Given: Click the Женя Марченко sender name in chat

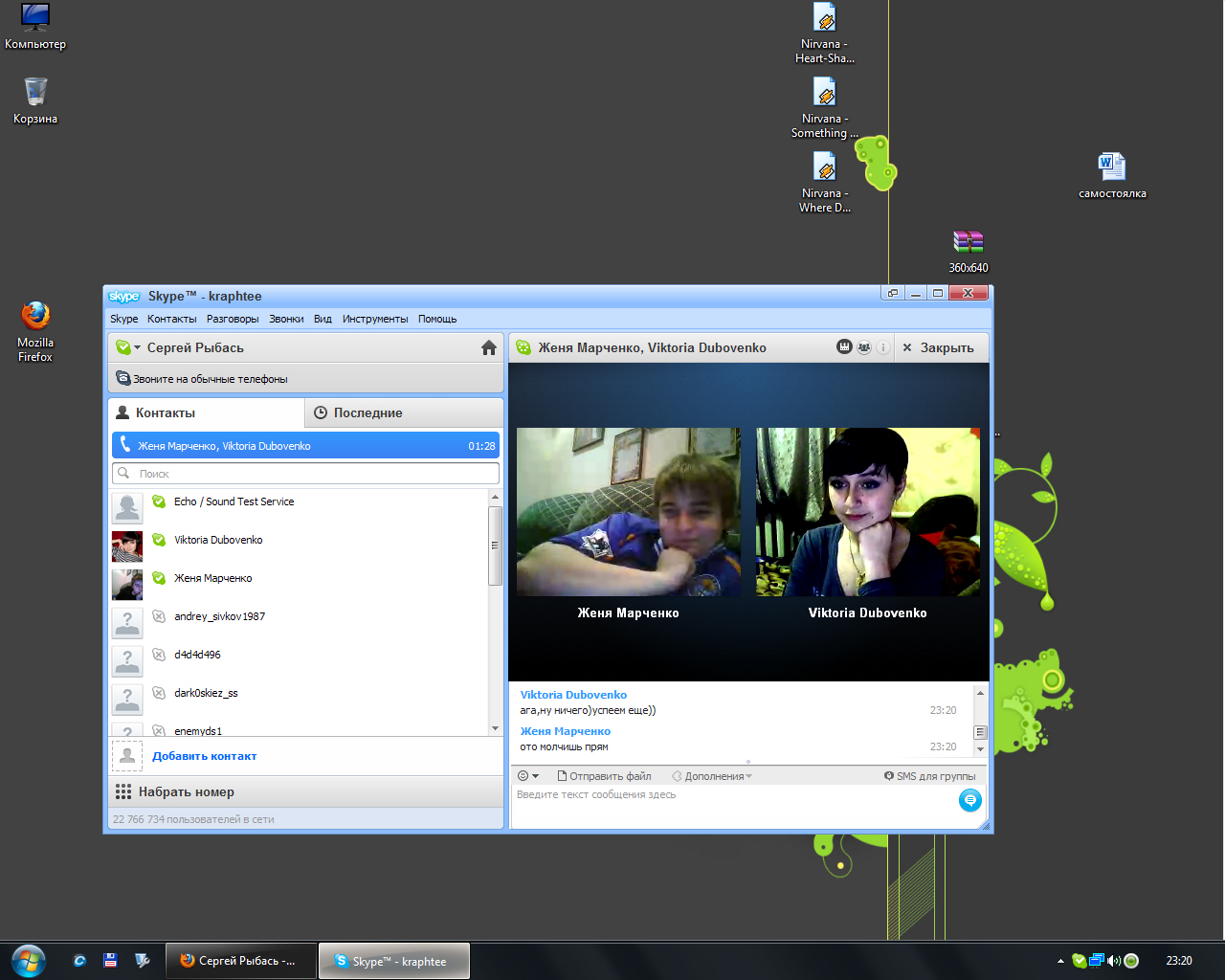Looking at the screenshot, I should click(565, 731).
